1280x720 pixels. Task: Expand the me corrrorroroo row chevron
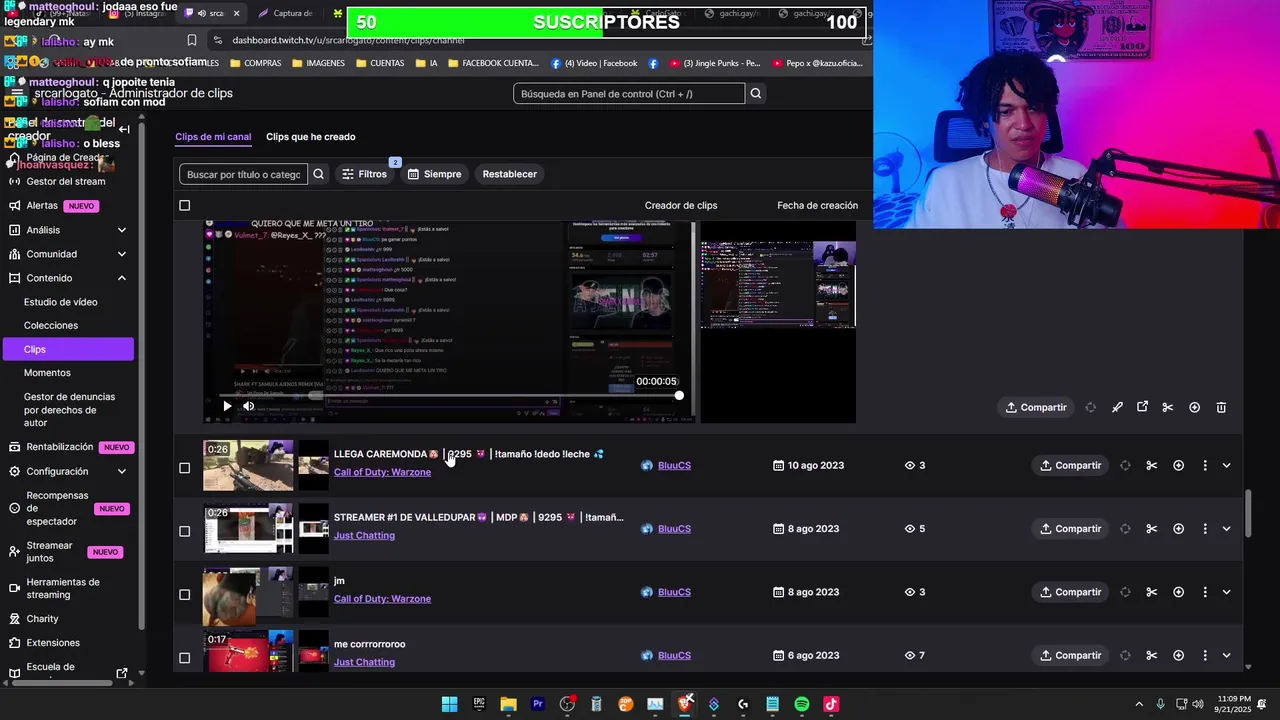(x=1226, y=655)
